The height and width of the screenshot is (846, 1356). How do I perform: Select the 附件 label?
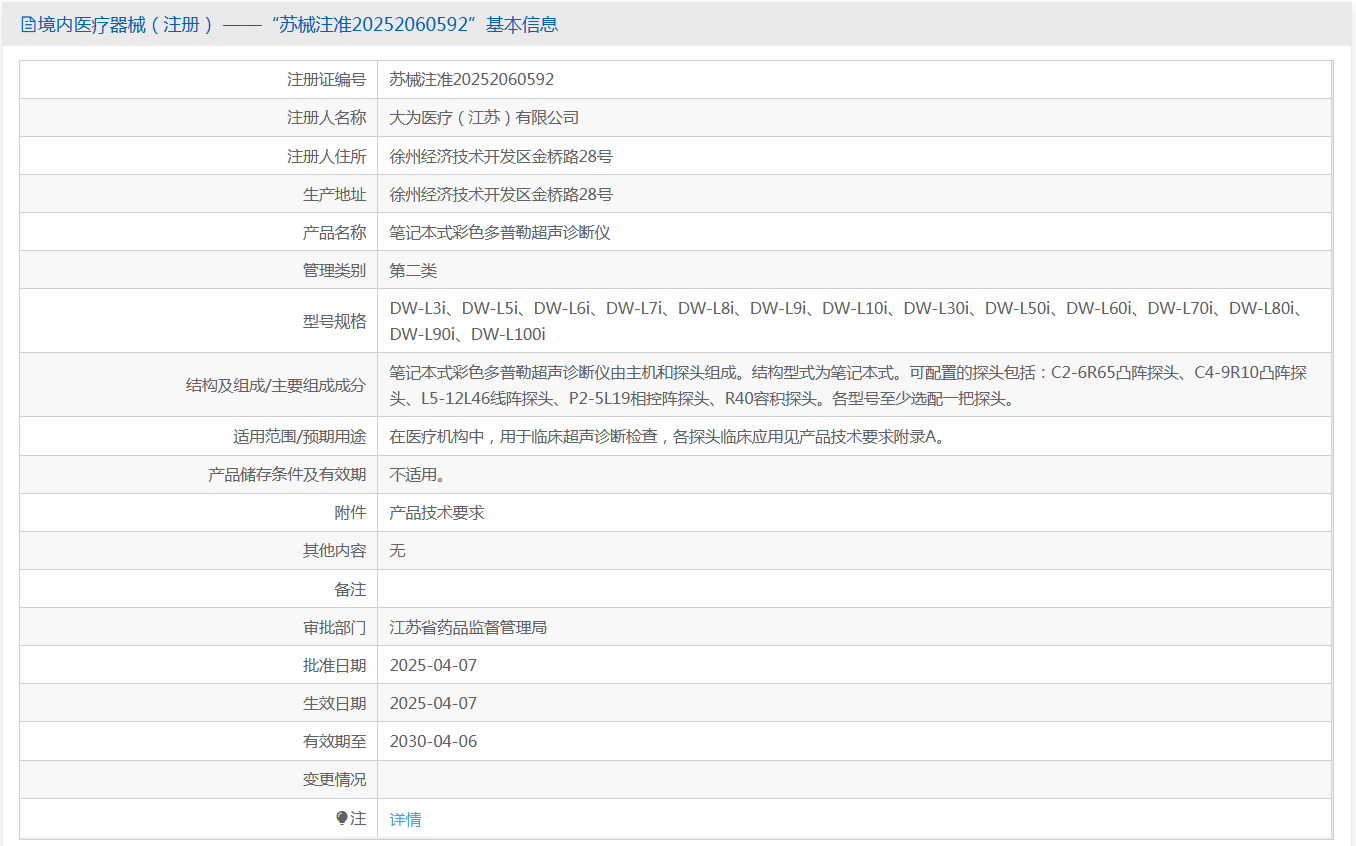350,512
